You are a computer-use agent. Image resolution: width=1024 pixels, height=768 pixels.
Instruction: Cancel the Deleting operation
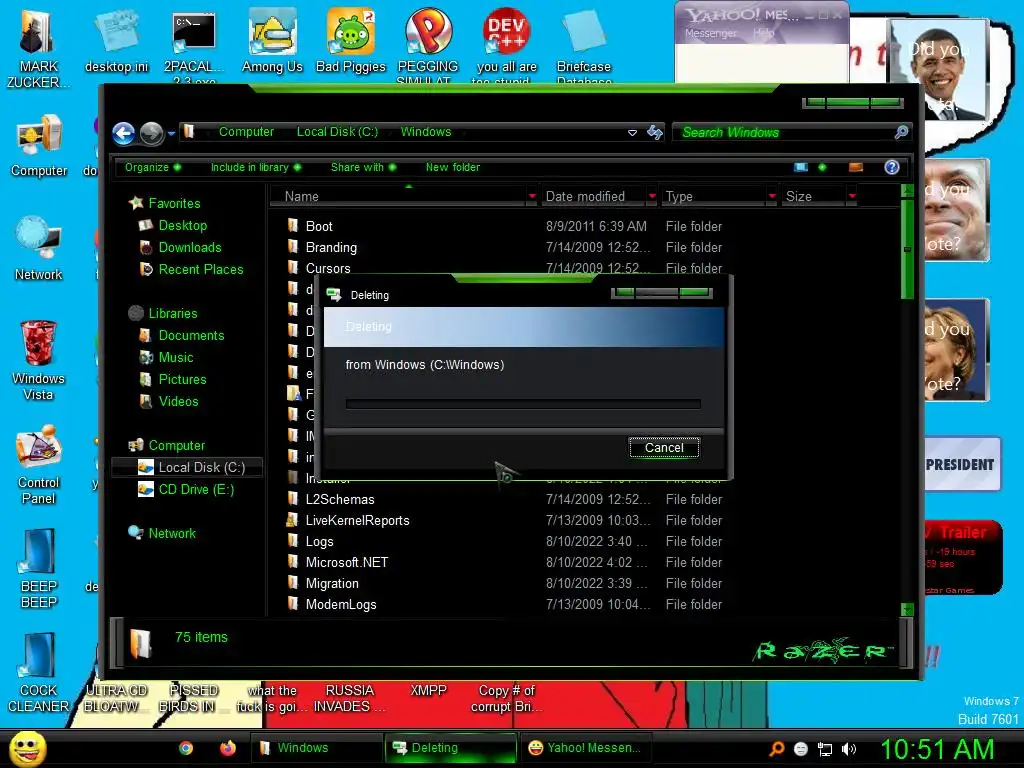tap(664, 447)
